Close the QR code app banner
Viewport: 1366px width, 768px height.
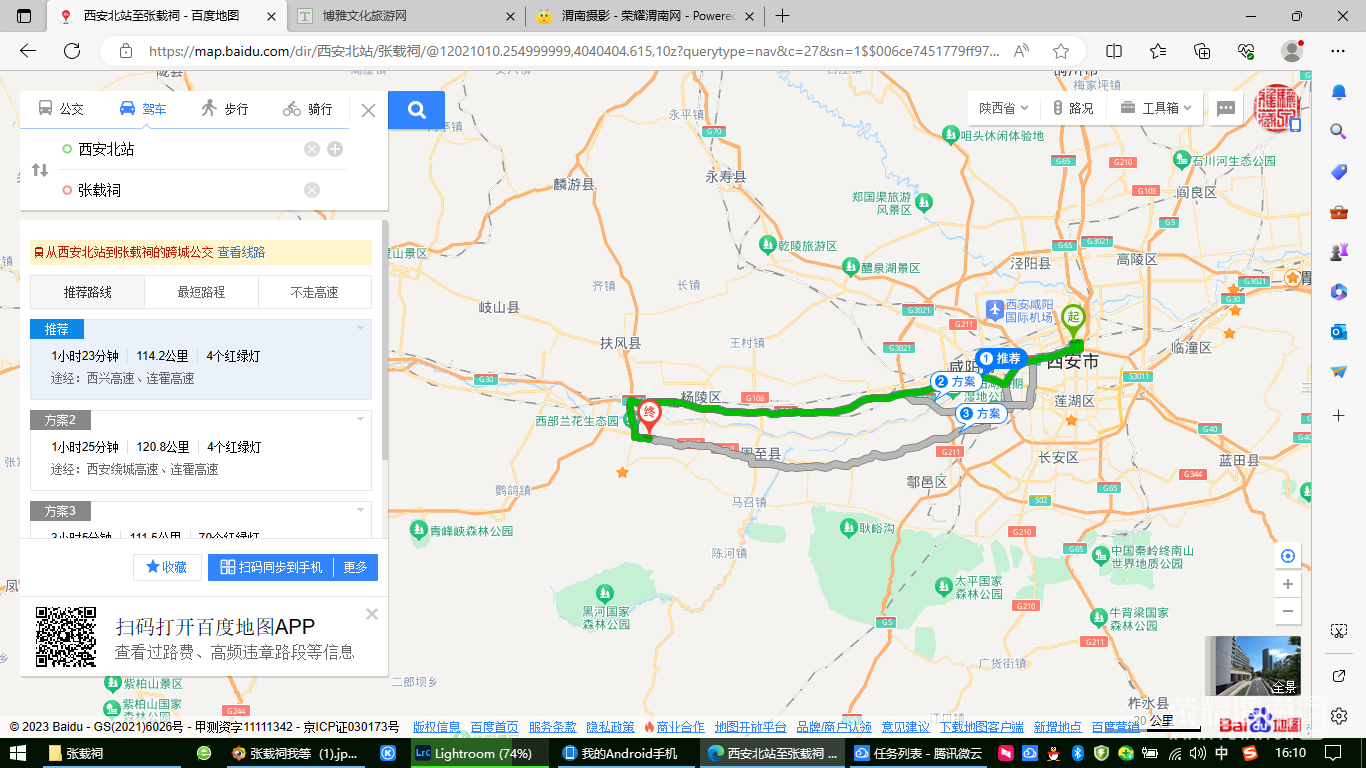372,614
